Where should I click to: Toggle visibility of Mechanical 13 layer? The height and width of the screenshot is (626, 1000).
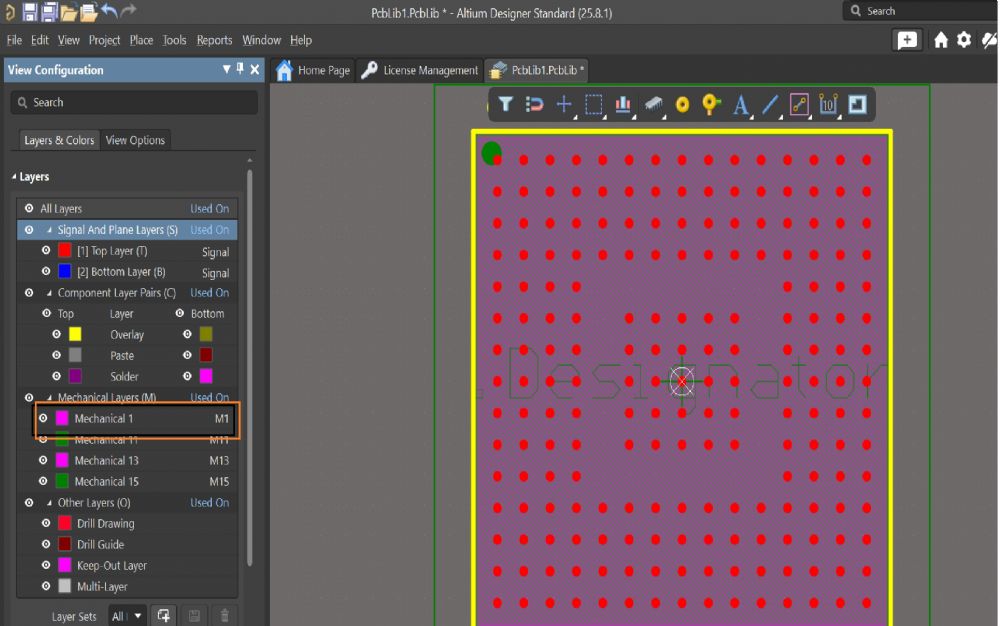43,460
